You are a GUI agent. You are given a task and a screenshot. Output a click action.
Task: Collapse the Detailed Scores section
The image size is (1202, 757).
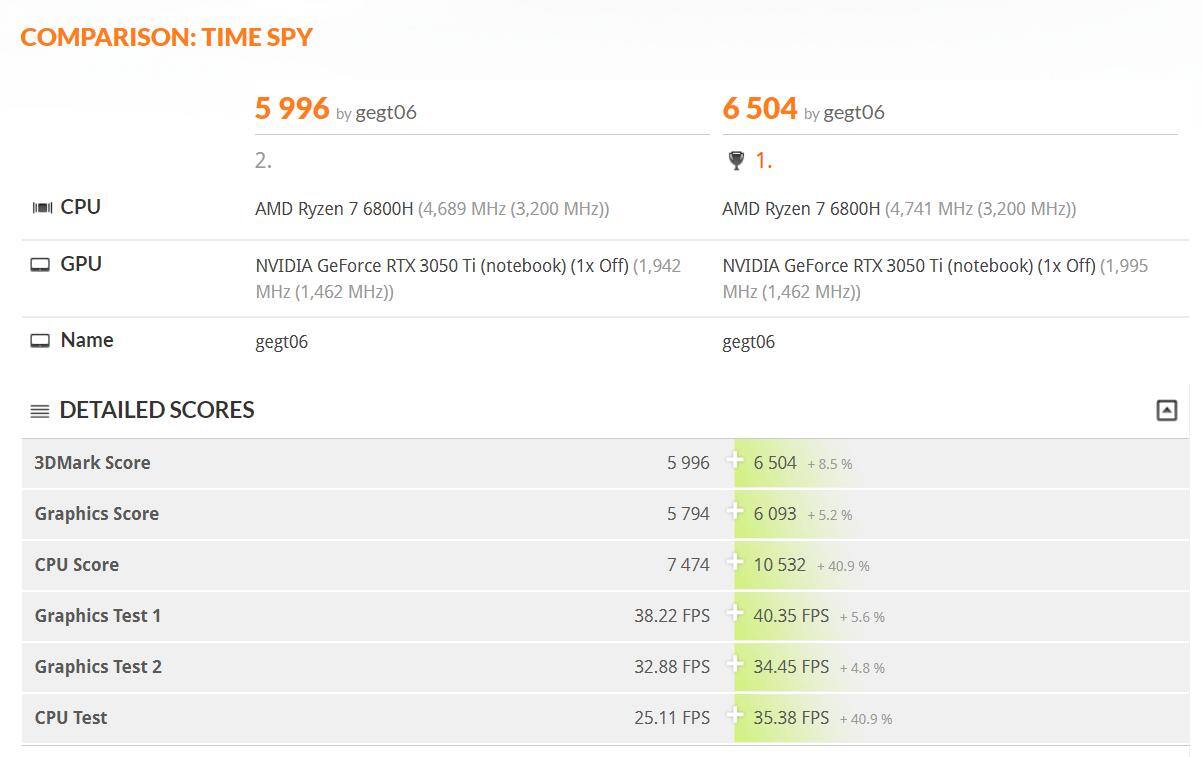click(1166, 410)
